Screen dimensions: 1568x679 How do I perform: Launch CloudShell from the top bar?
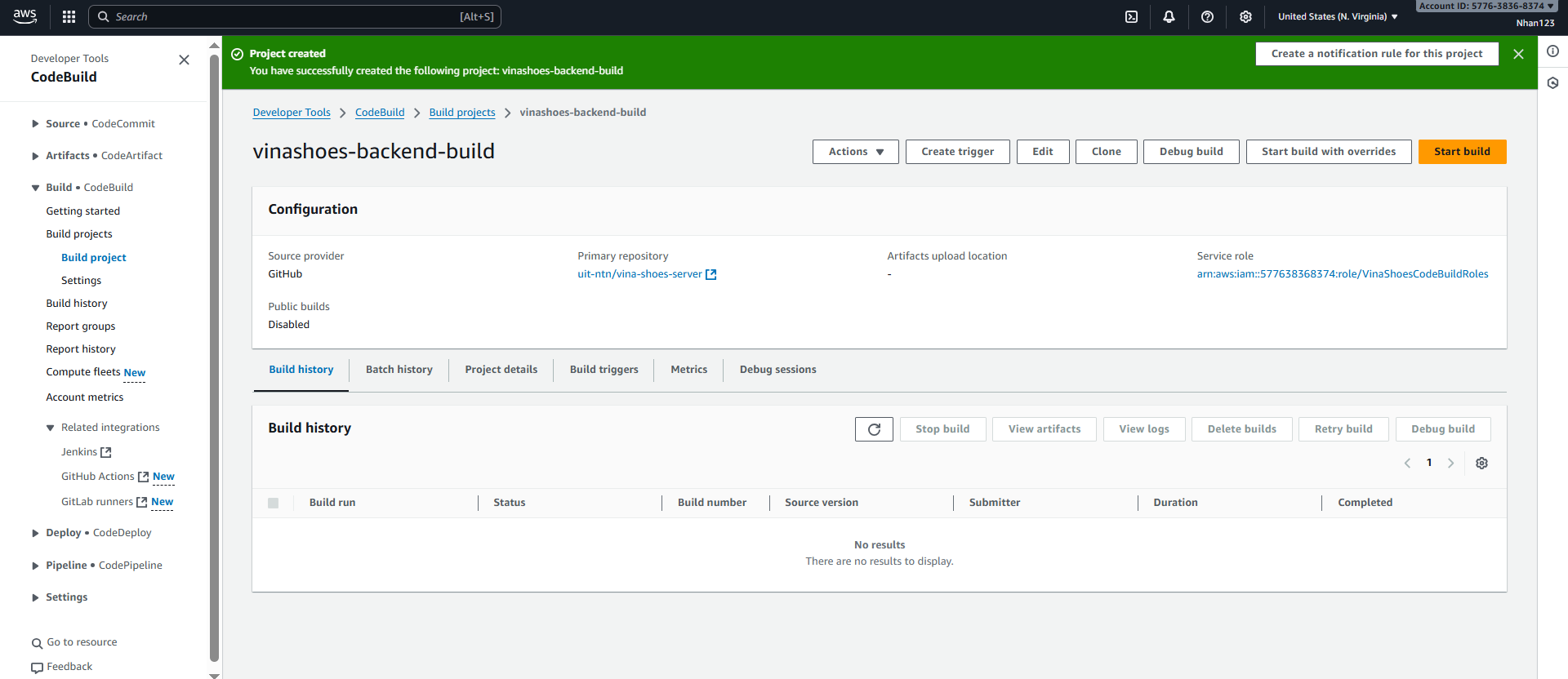pos(1131,16)
